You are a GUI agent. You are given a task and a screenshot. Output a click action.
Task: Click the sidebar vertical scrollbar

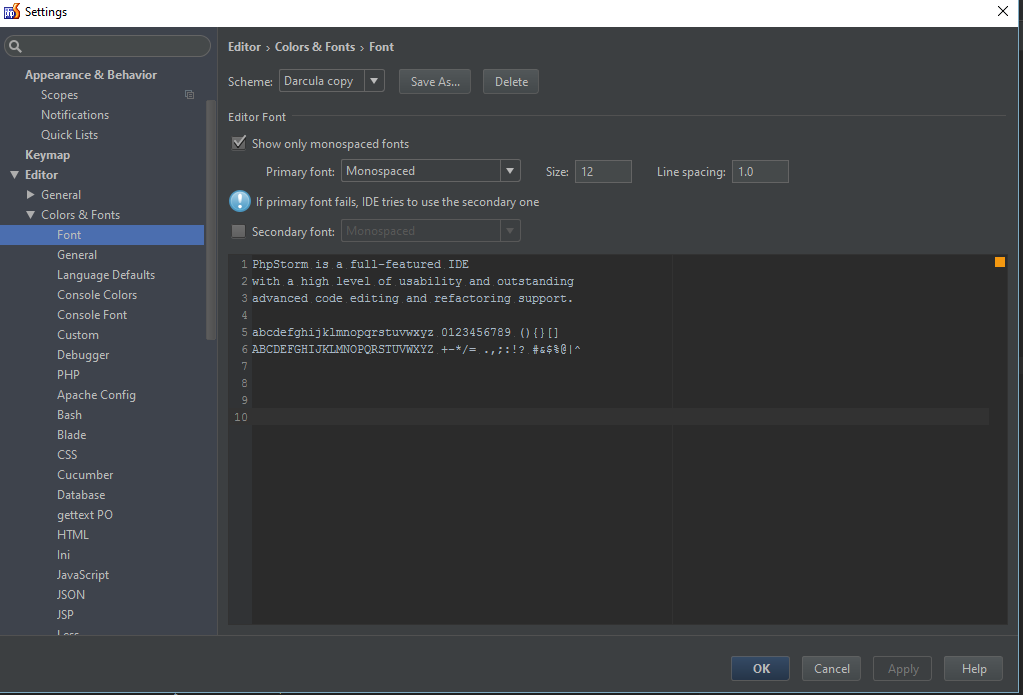(x=210, y=220)
